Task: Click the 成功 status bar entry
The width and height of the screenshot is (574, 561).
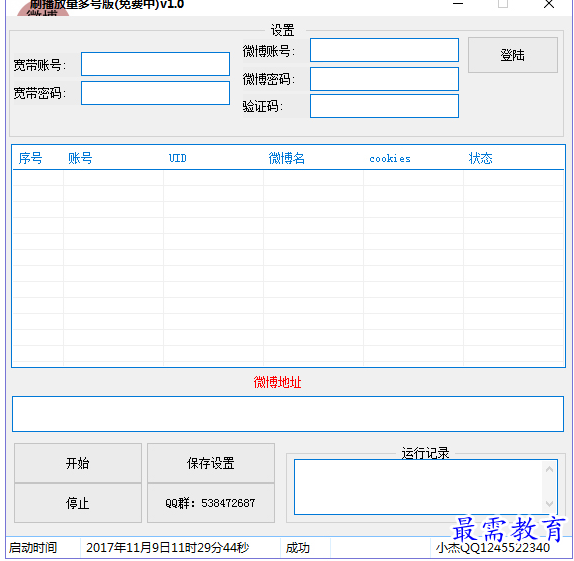Action: click(x=298, y=548)
